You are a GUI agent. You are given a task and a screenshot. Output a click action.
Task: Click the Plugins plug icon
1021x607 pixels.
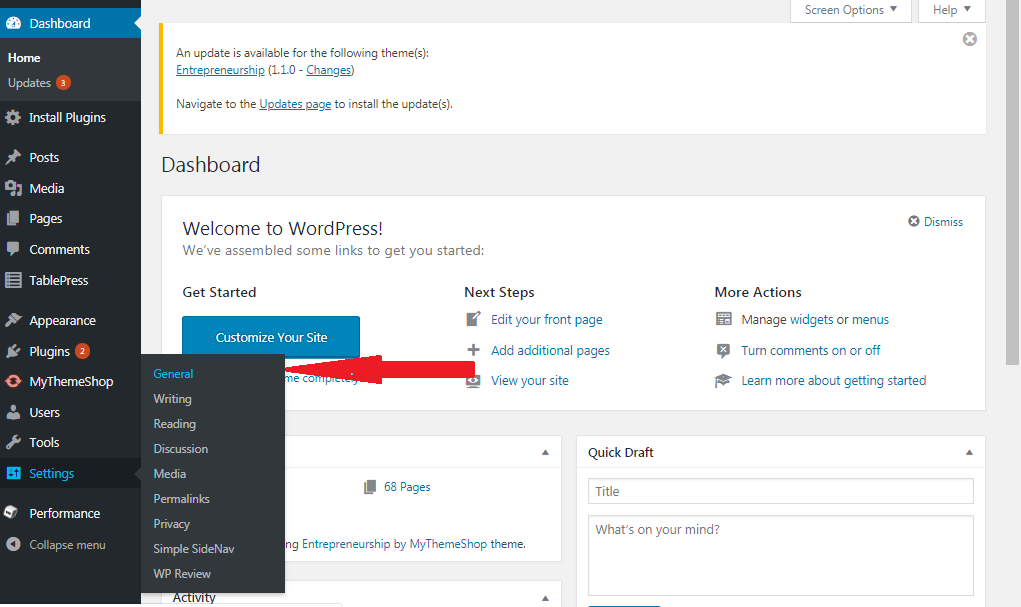[x=13, y=352]
